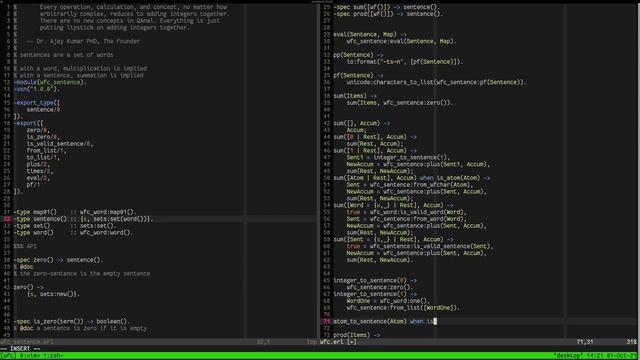The image size is (640, 360).
Task: Click the '%%% API' comment line
Action: coord(25,246)
